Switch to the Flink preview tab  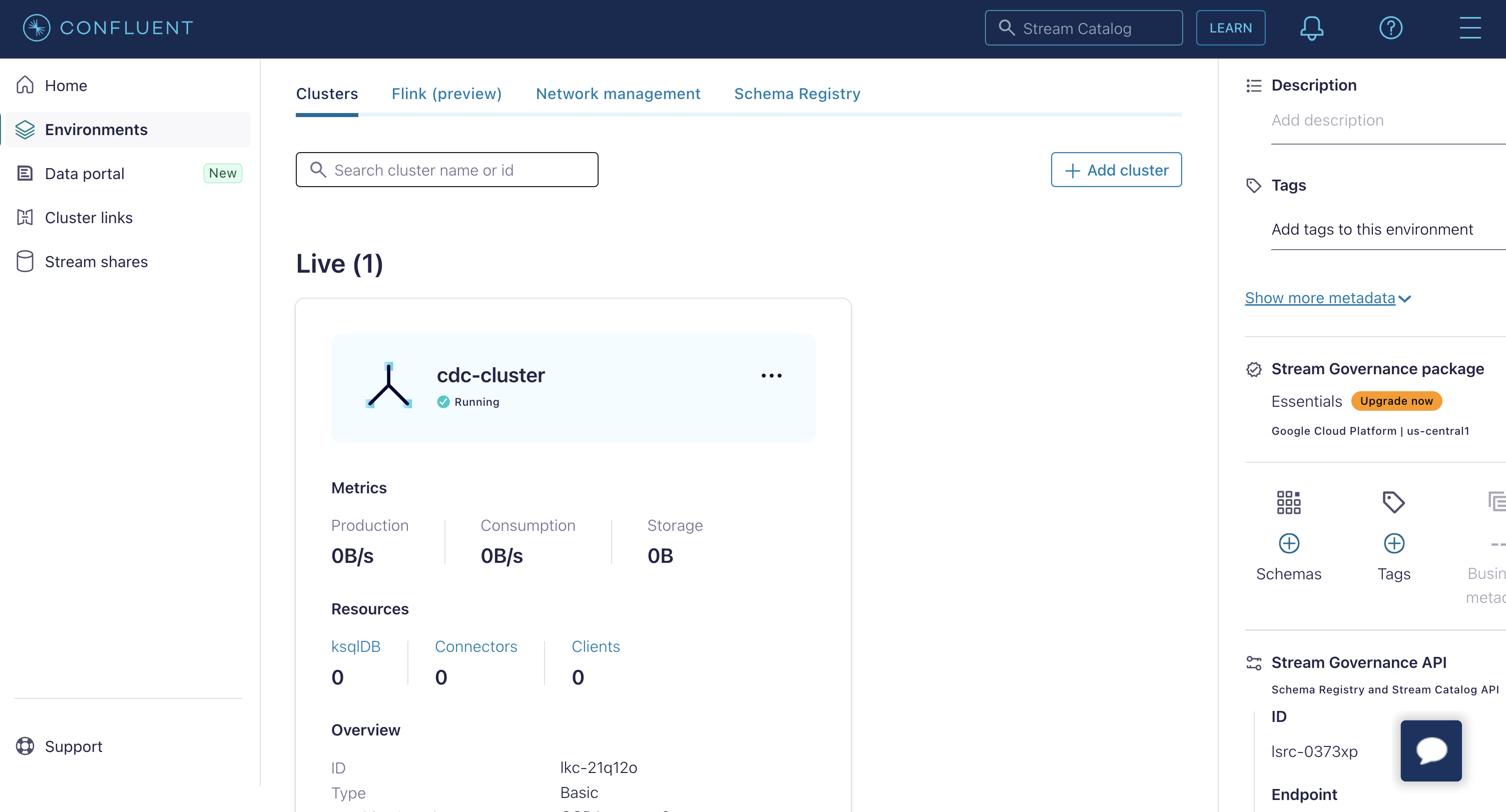coord(446,93)
